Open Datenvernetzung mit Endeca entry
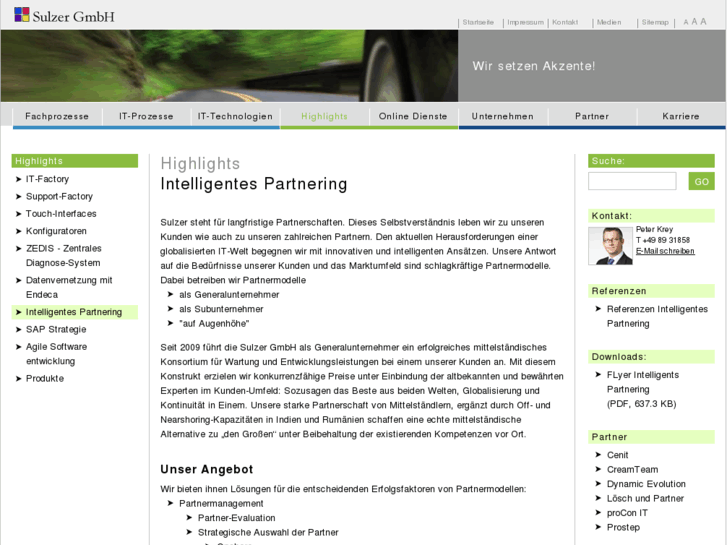The height and width of the screenshot is (545, 727). 69,287
